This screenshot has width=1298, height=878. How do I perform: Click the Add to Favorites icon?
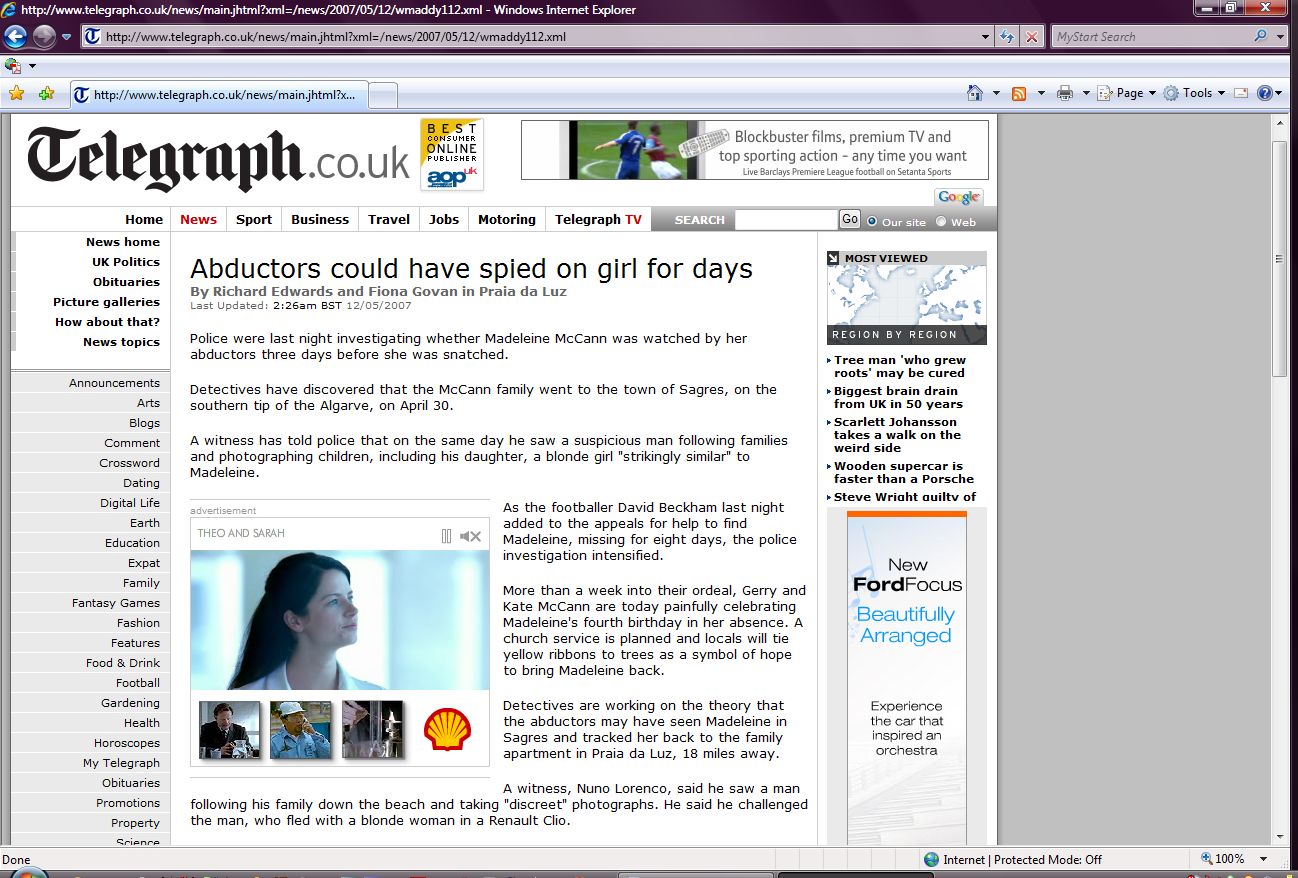(46, 93)
